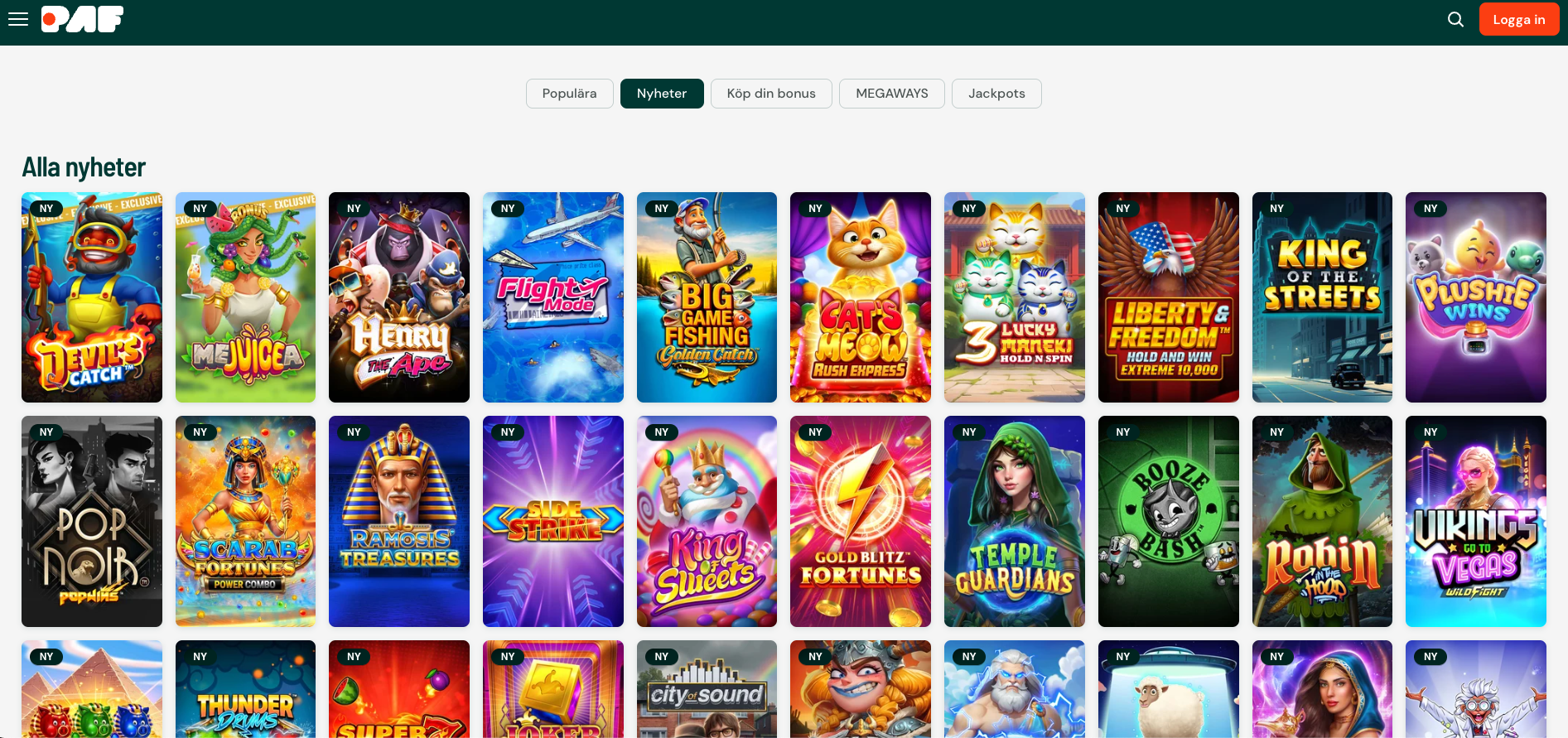This screenshot has width=1568, height=738.
Task: Open the Arabian princess game tile
Action: pos(1323,689)
